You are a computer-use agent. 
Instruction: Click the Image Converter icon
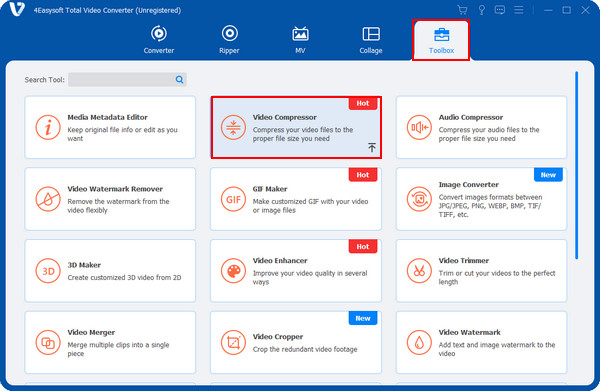point(419,199)
